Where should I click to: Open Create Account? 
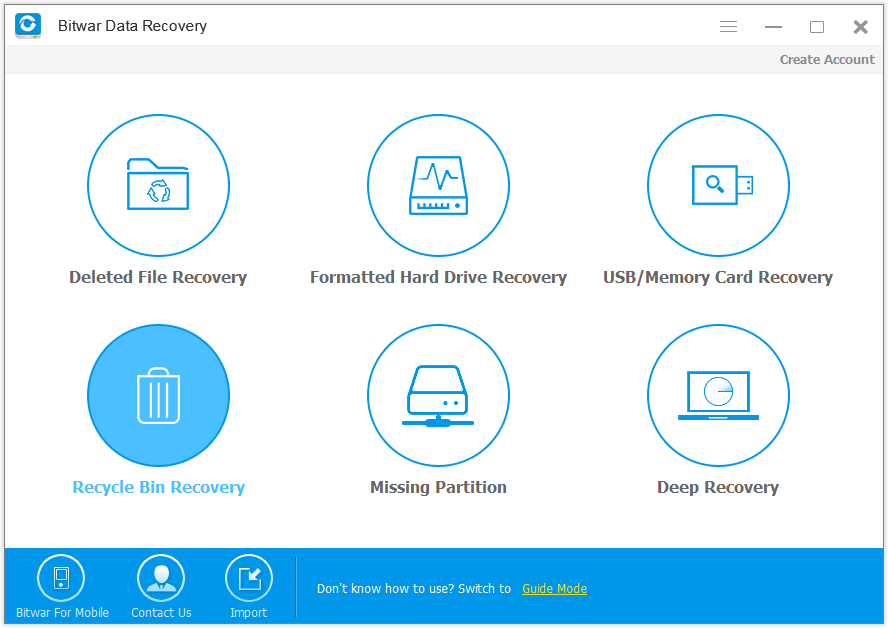[827, 59]
